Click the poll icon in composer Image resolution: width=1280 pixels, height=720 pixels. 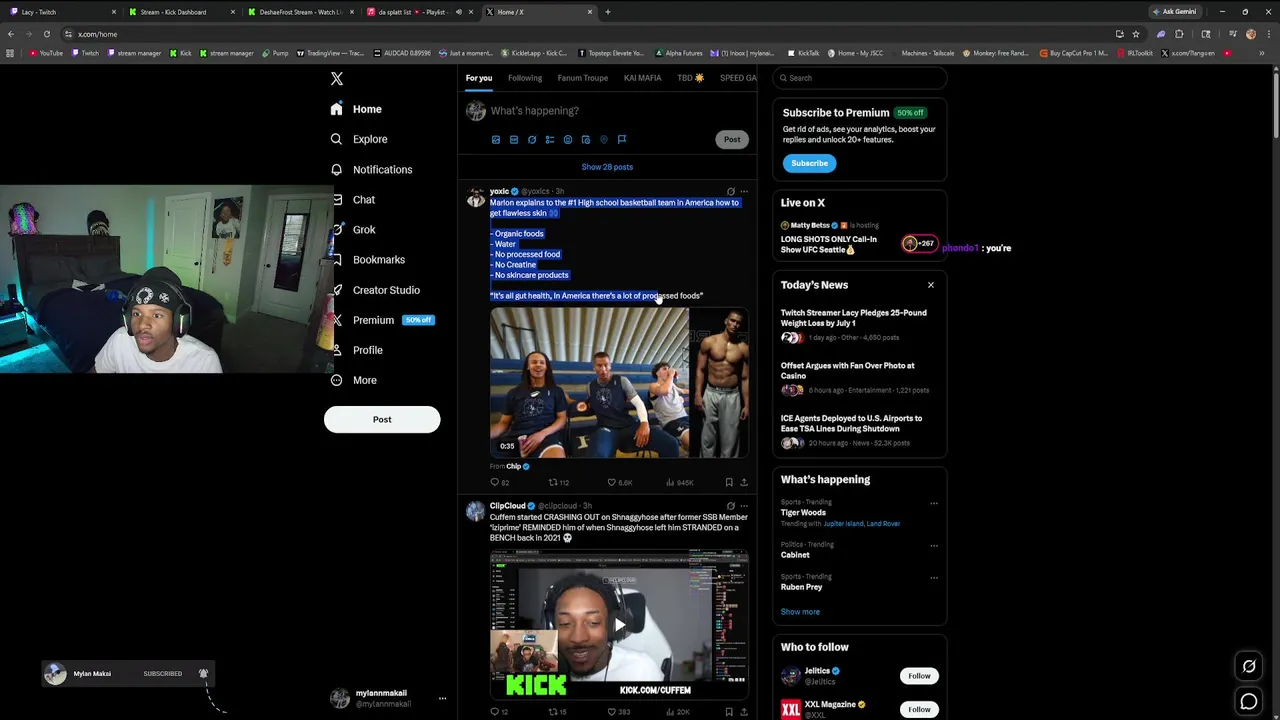pyautogui.click(x=550, y=140)
